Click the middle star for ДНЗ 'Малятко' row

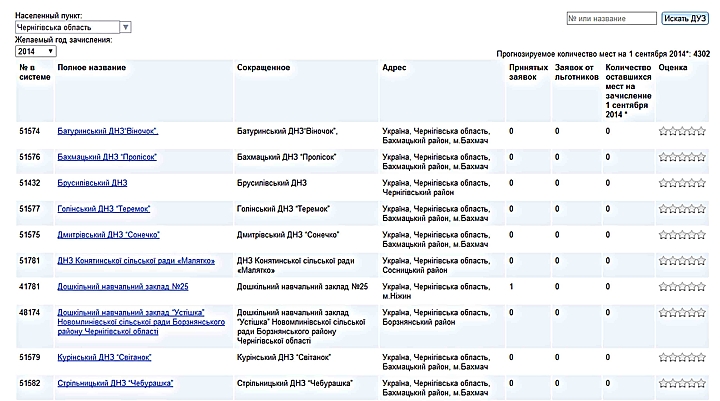[683, 261]
